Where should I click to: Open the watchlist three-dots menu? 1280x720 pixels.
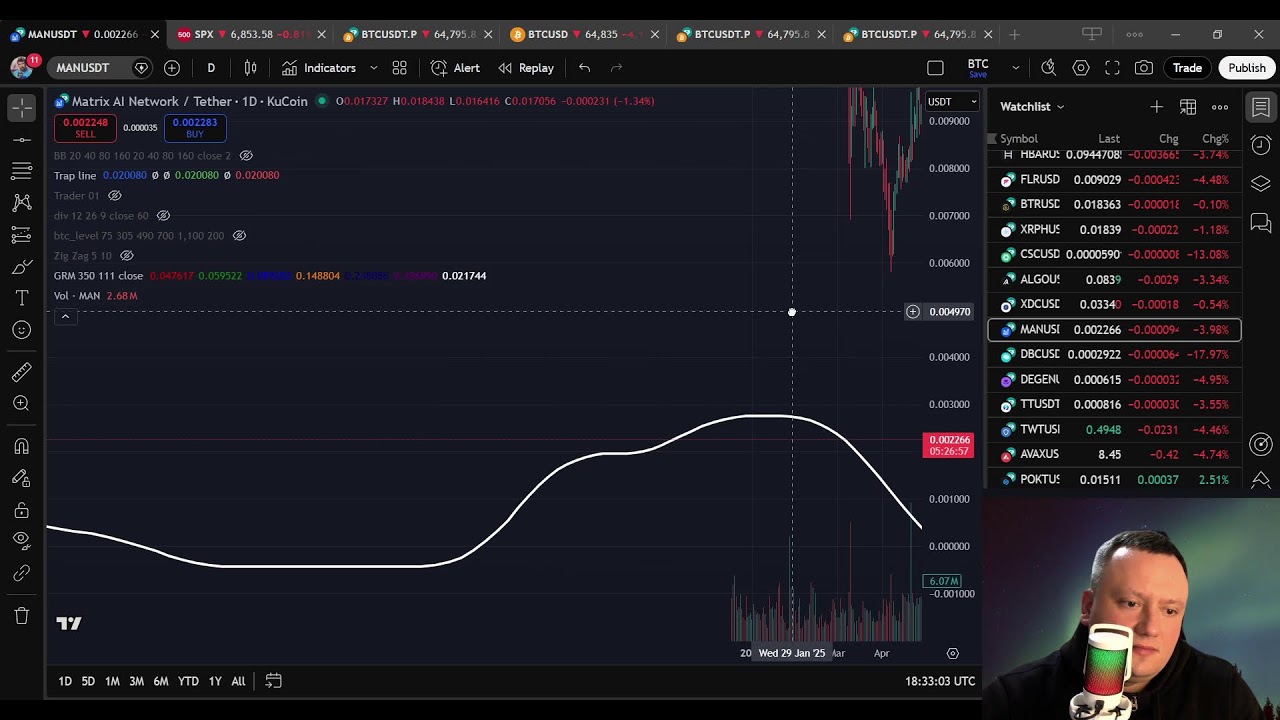pos(1220,107)
